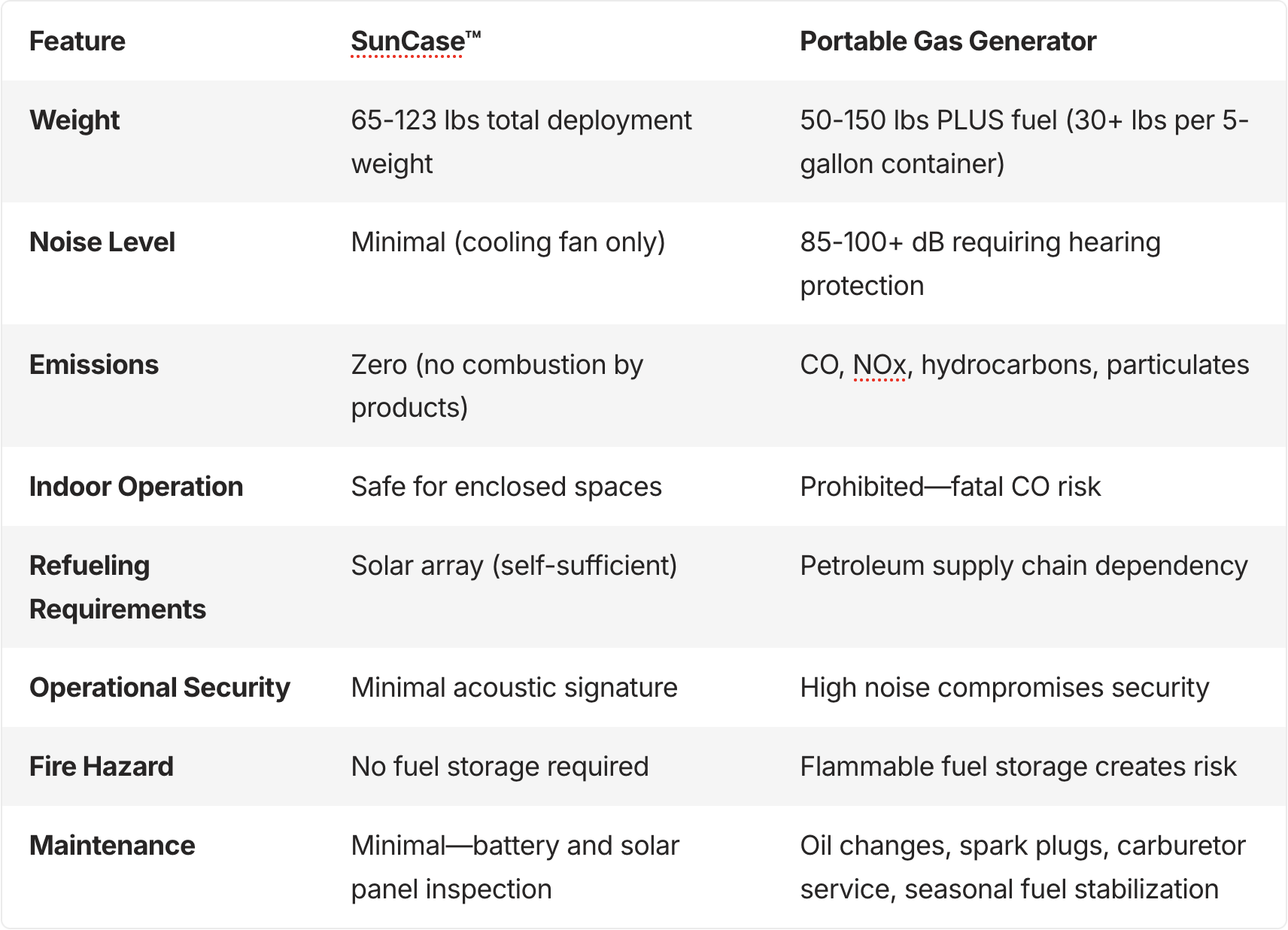Click the Portable Gas Generator header

947,41
